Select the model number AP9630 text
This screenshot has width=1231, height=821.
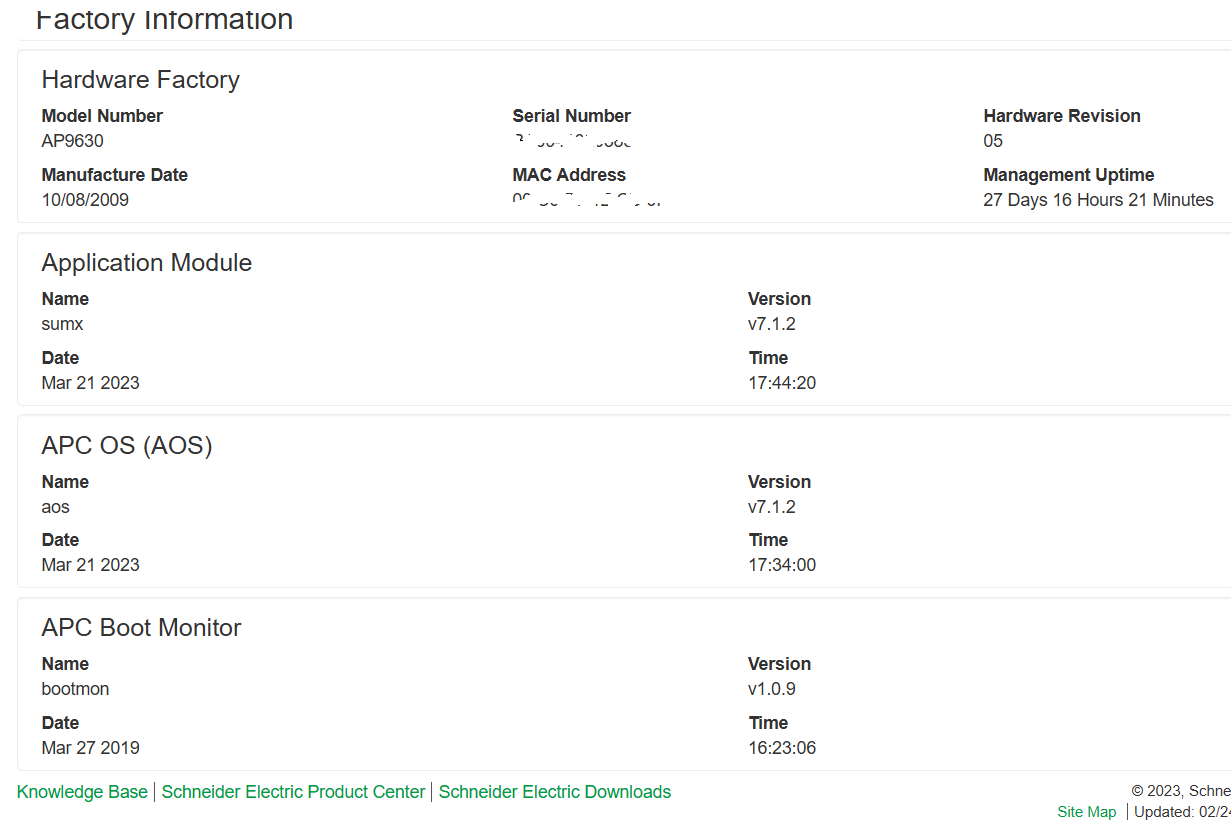pyautogui.click(x=73, y=141)
